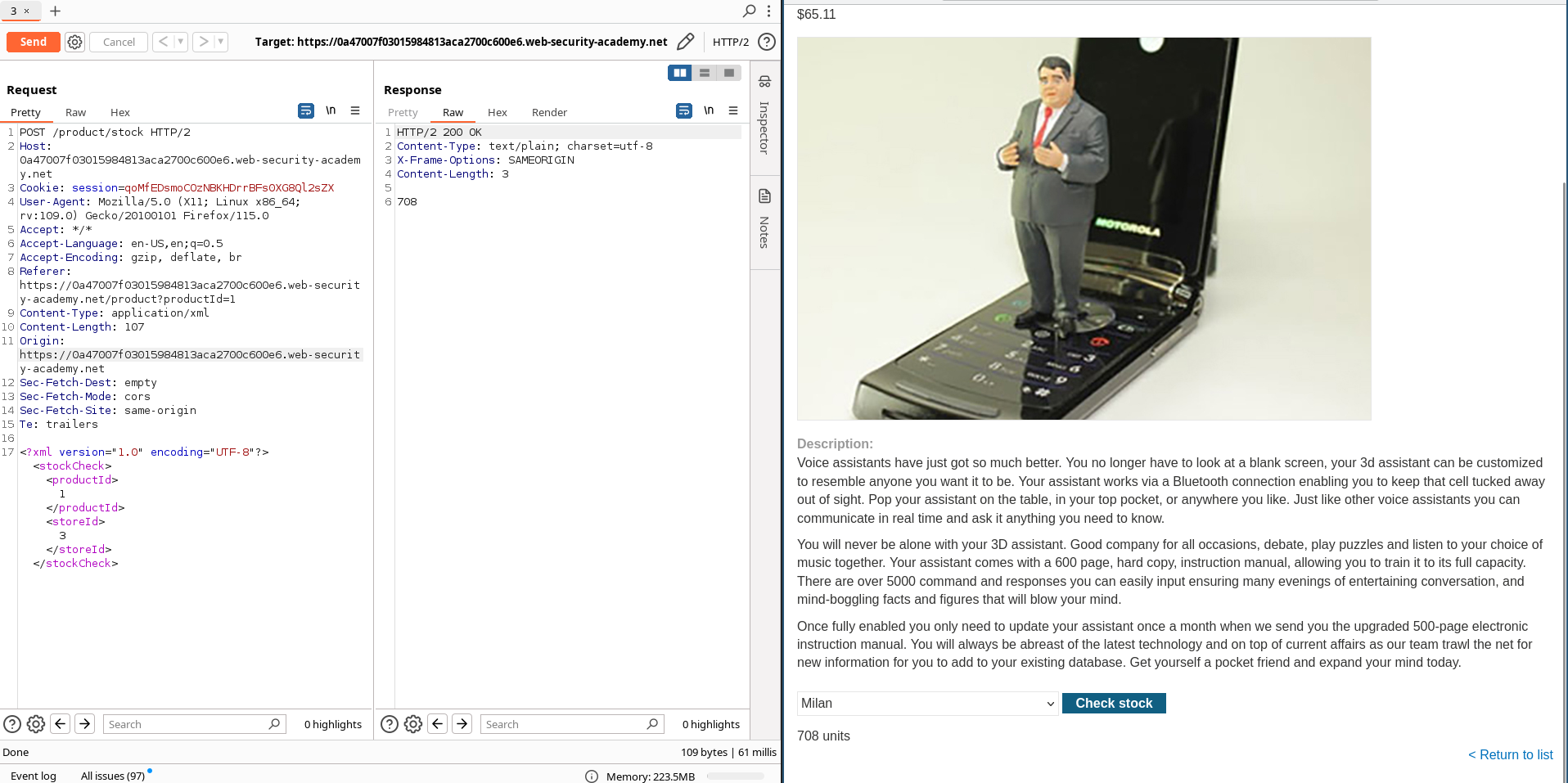The height and width of the screenshot is (783, 1568).
Task: Click POST /product/stock request line
Action: (105, 132)
